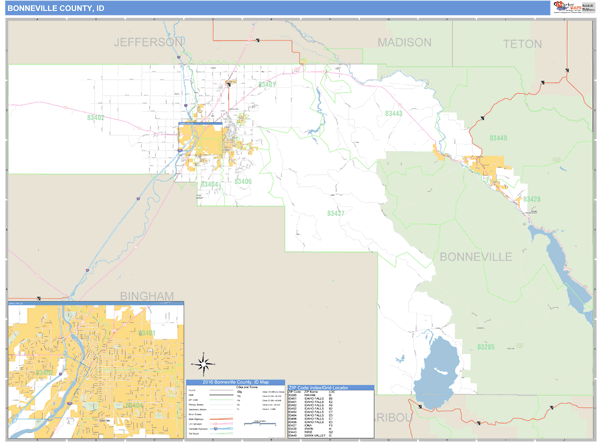The height and width of the screenshot is (442, 600).
Task: Select the MADISON county label
Action: tap(404, 42)
